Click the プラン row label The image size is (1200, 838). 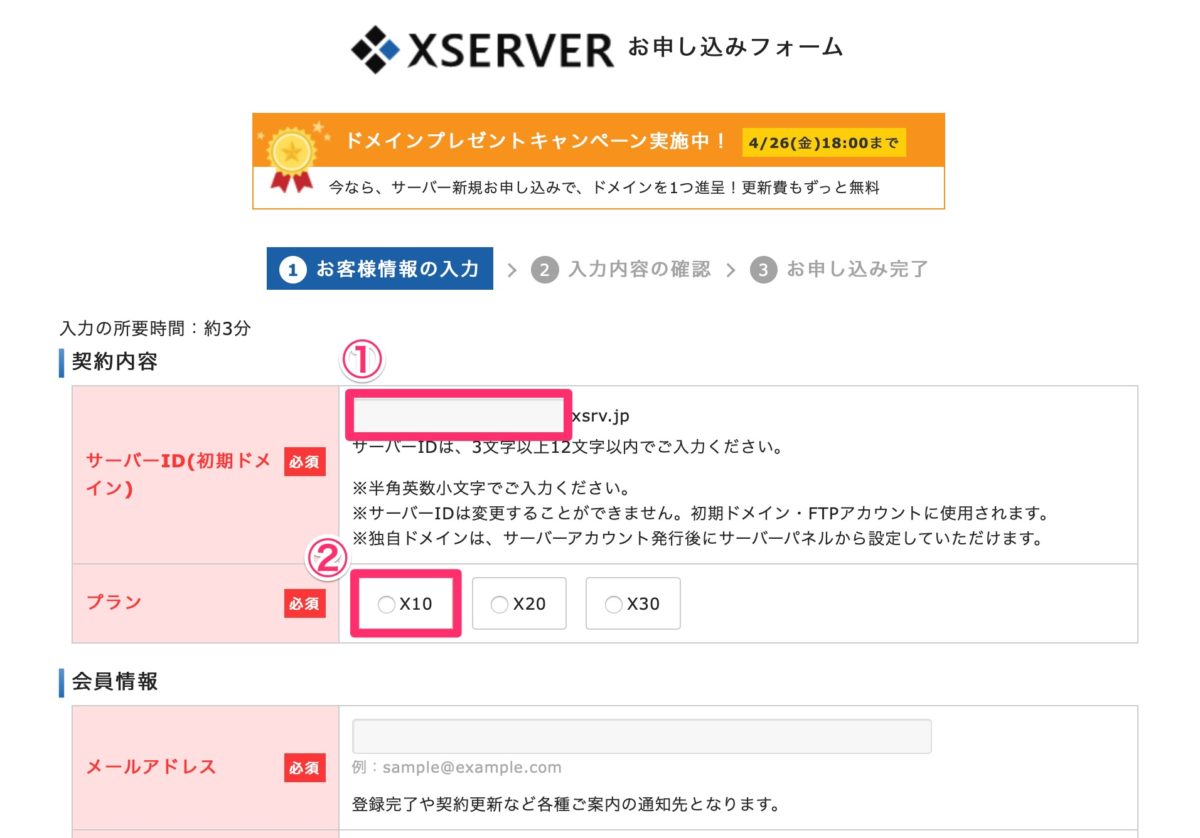pyautogui.click(x=113, y=603)
